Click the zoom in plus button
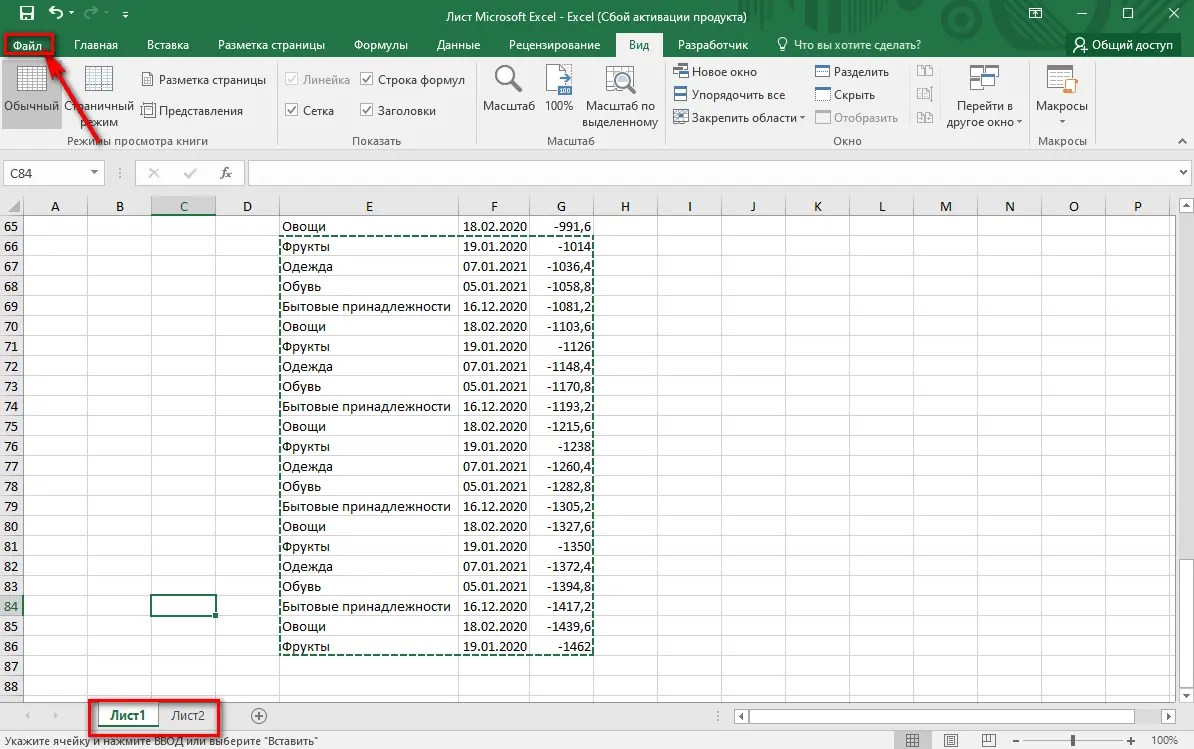This screenshot has width=1194, height=749. coord(1131,740)
